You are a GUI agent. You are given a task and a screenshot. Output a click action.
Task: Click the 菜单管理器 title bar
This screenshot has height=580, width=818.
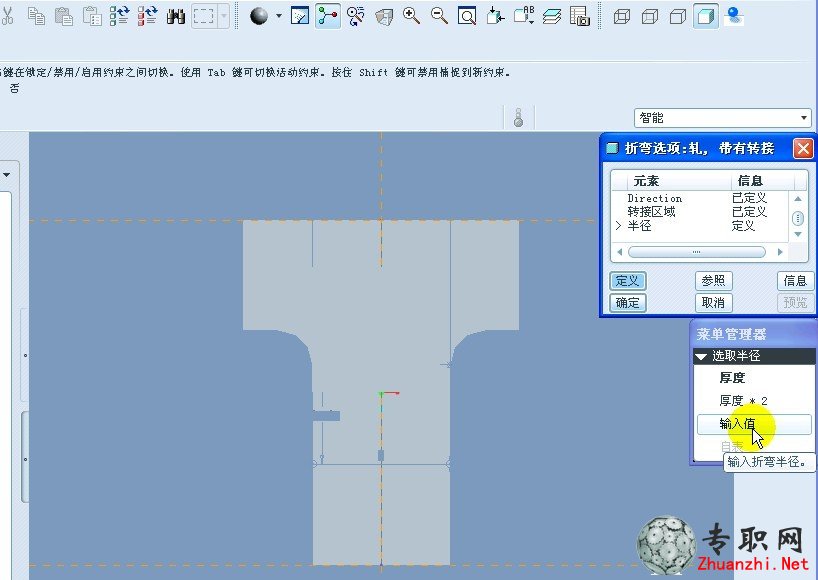[x=753, y=334]
